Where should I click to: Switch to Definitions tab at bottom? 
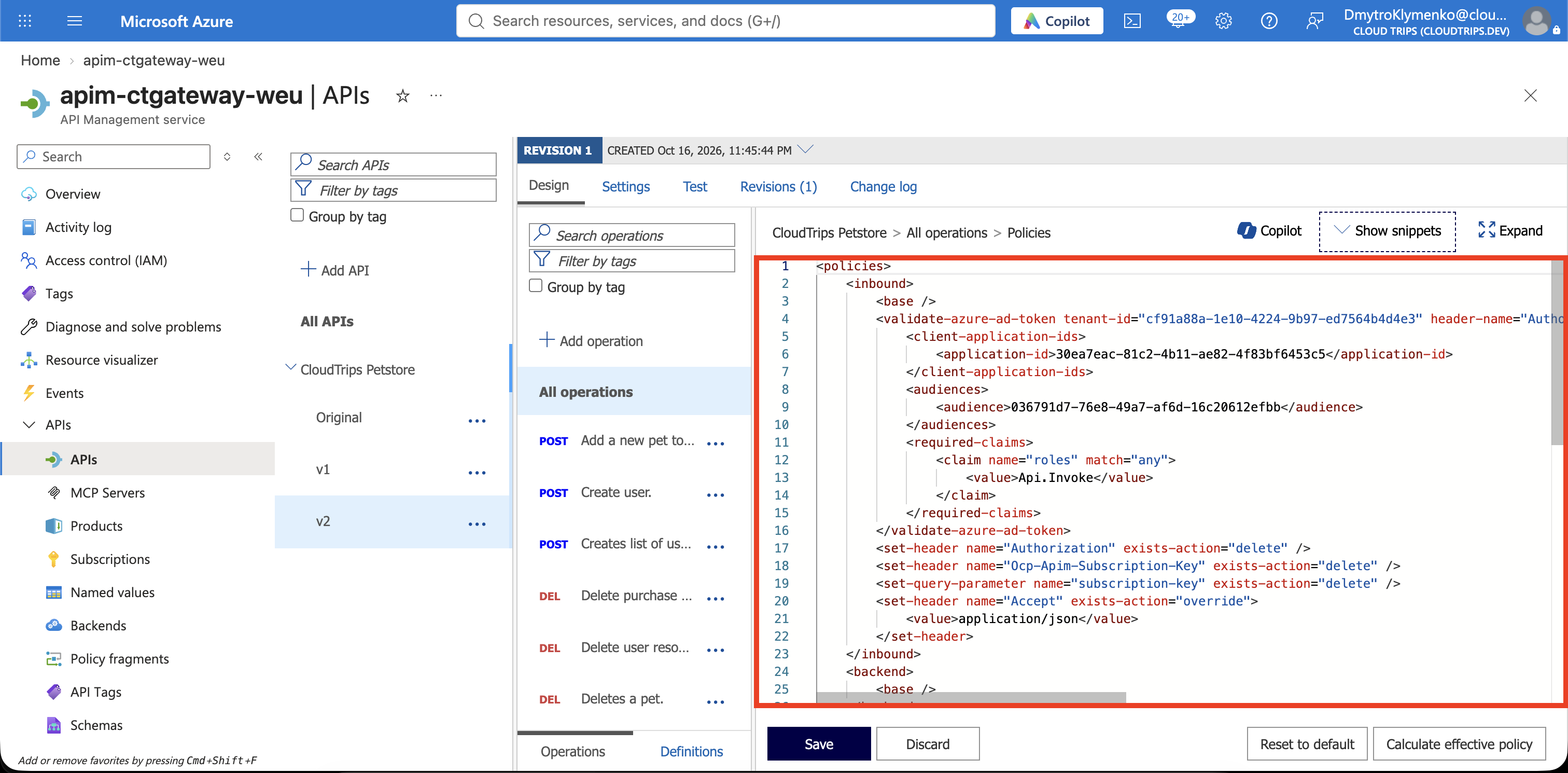tap(692, 751)
